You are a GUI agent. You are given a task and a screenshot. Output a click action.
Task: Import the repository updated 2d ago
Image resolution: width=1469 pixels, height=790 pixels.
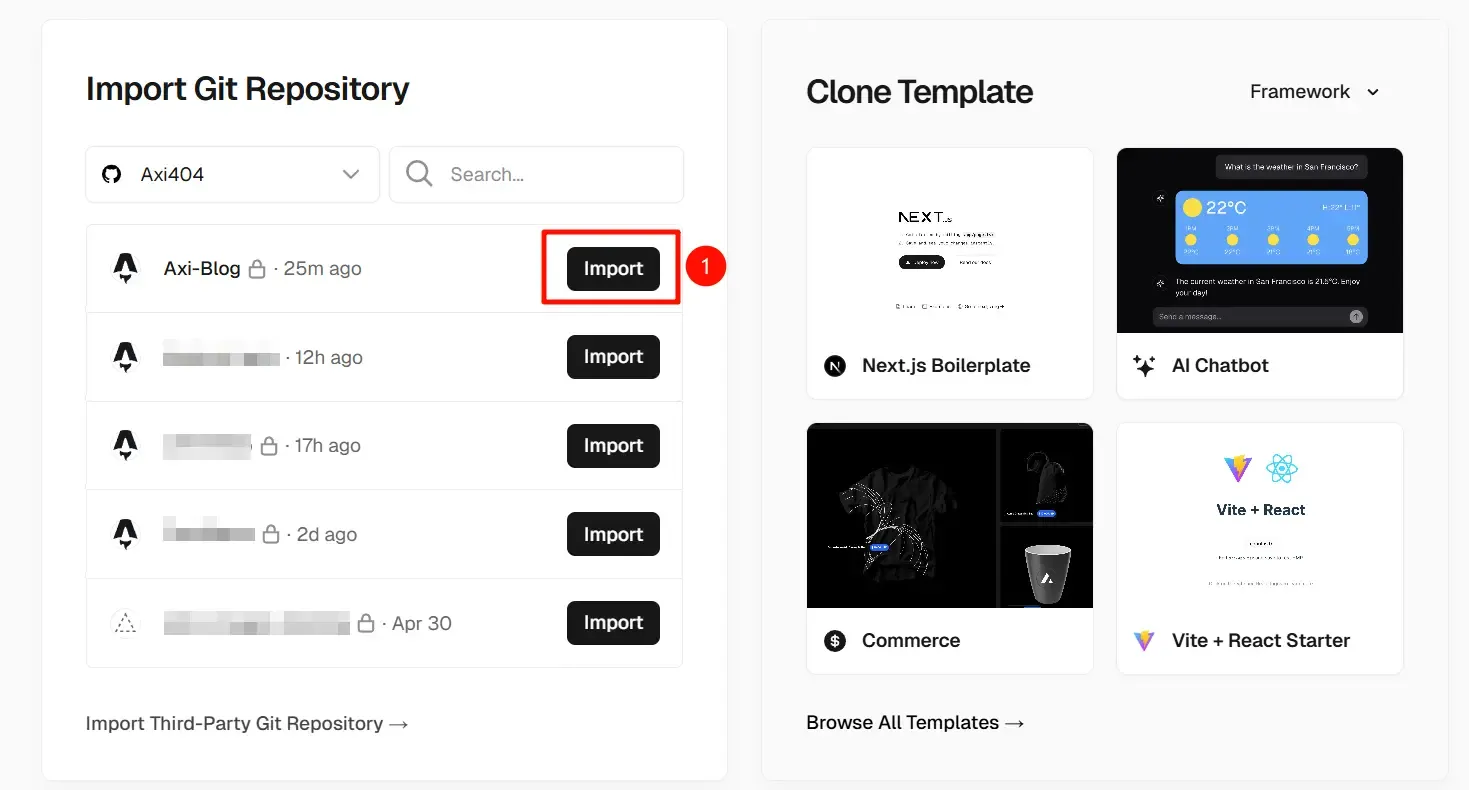pyautogui.click(x=613, y=534)
